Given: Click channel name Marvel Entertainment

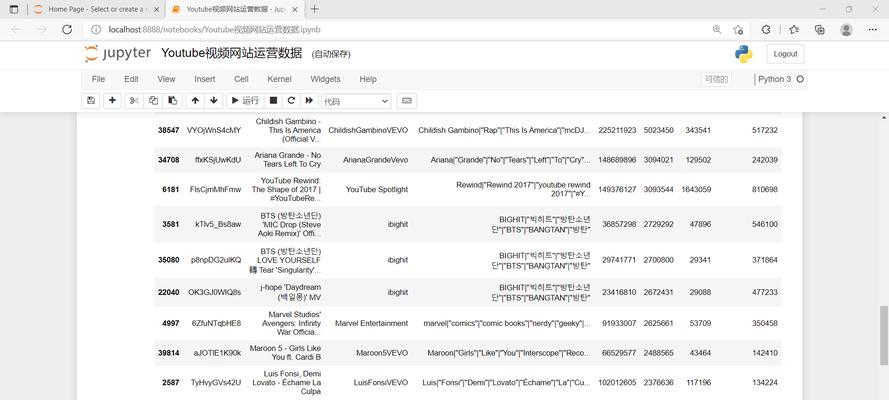Looking at the screenshot, I should pyautogui.click(x=371, y=323).
